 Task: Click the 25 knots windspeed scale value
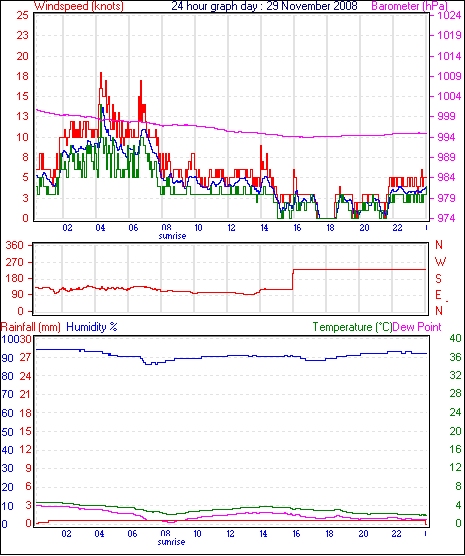click(22, 15)
